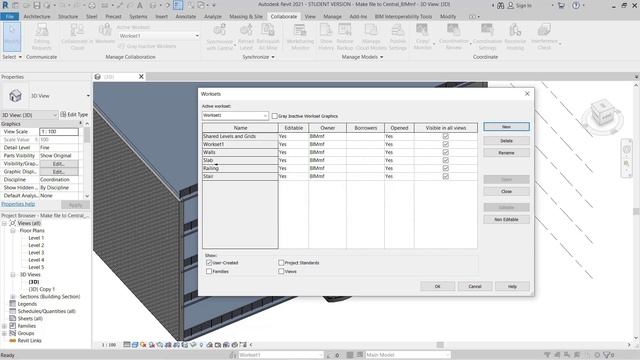Image resolution: width=640 pixels, height=360 pixels.
Task: Click Collaborate in Cloud ribbon icon
Action: (77, 36)
